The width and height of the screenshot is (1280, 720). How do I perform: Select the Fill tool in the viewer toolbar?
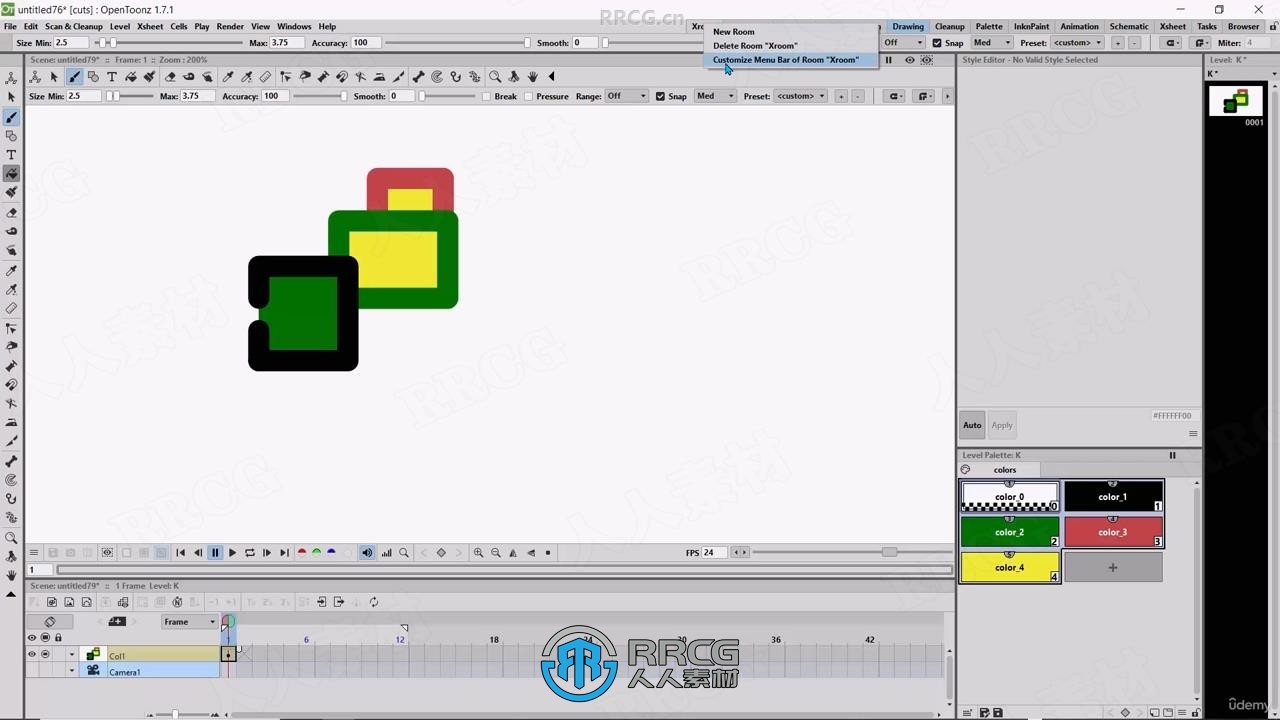pos(130,76)
